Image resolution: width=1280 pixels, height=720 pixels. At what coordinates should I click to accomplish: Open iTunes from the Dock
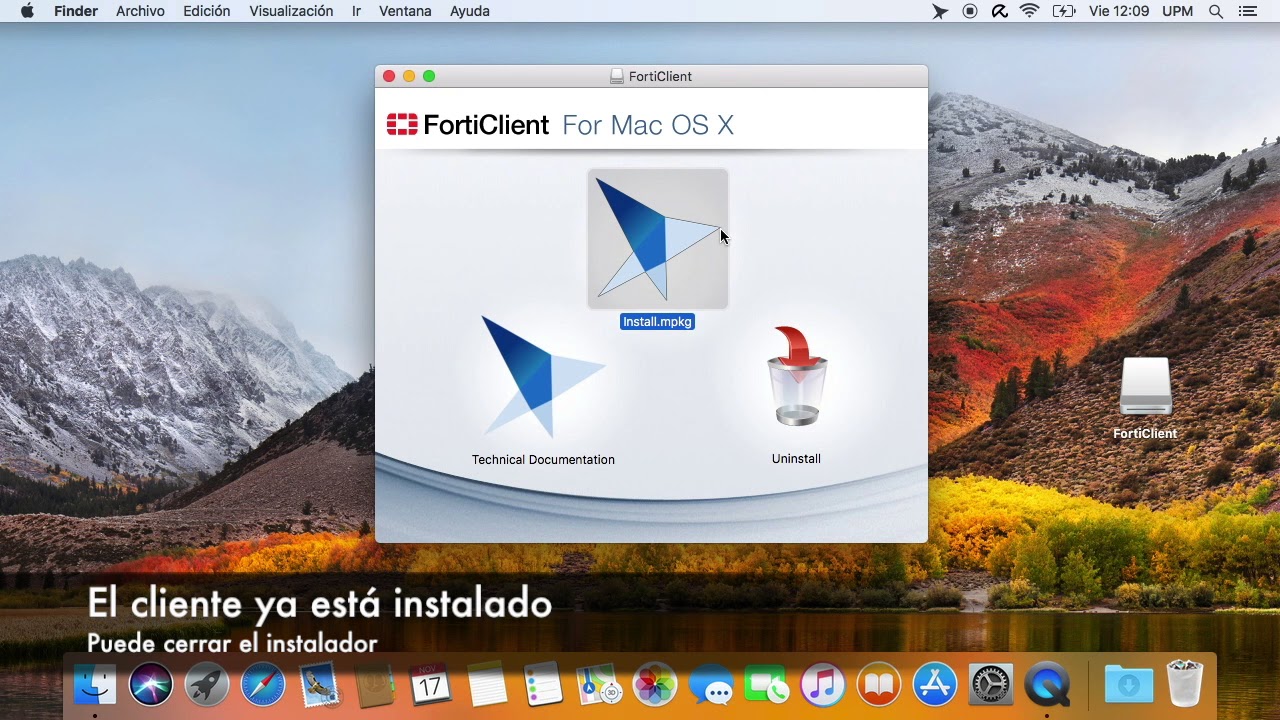tap(823, 685)
